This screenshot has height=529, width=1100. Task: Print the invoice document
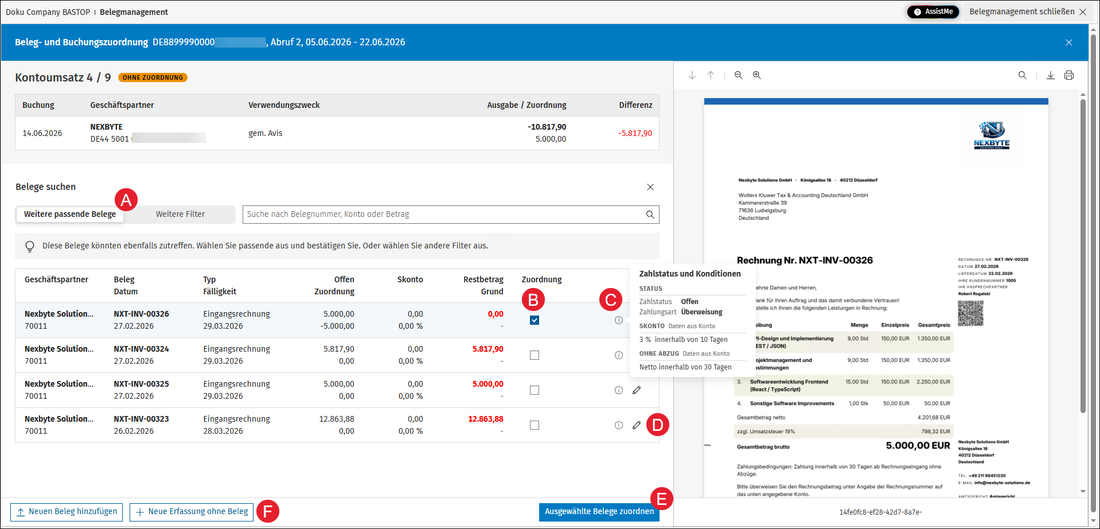point(1069,75)
